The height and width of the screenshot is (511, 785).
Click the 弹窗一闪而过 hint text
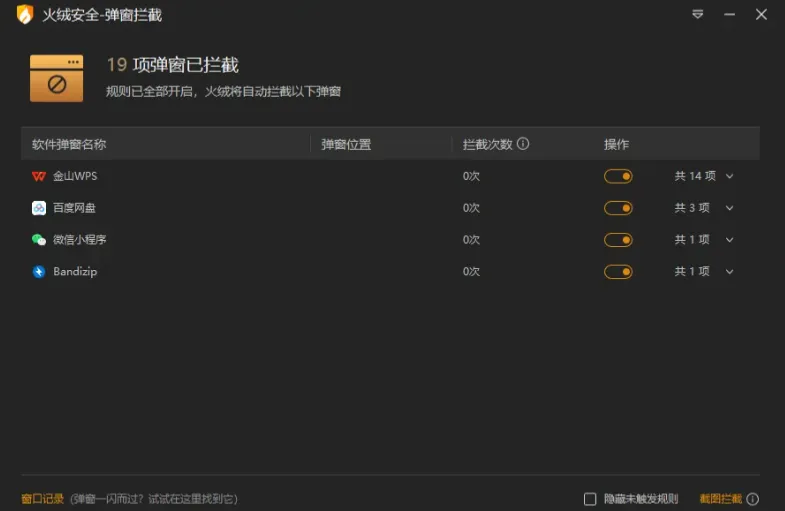tap(154, 499)
